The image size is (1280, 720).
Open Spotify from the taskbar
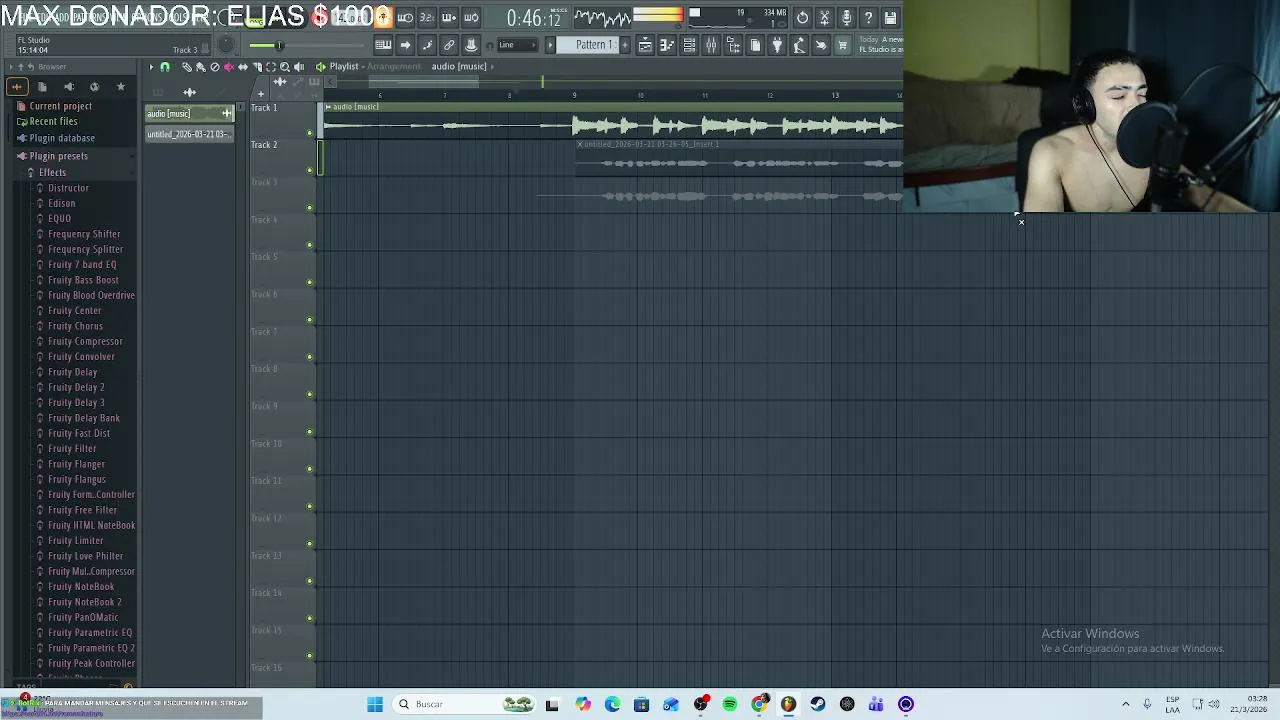point(730,704)
